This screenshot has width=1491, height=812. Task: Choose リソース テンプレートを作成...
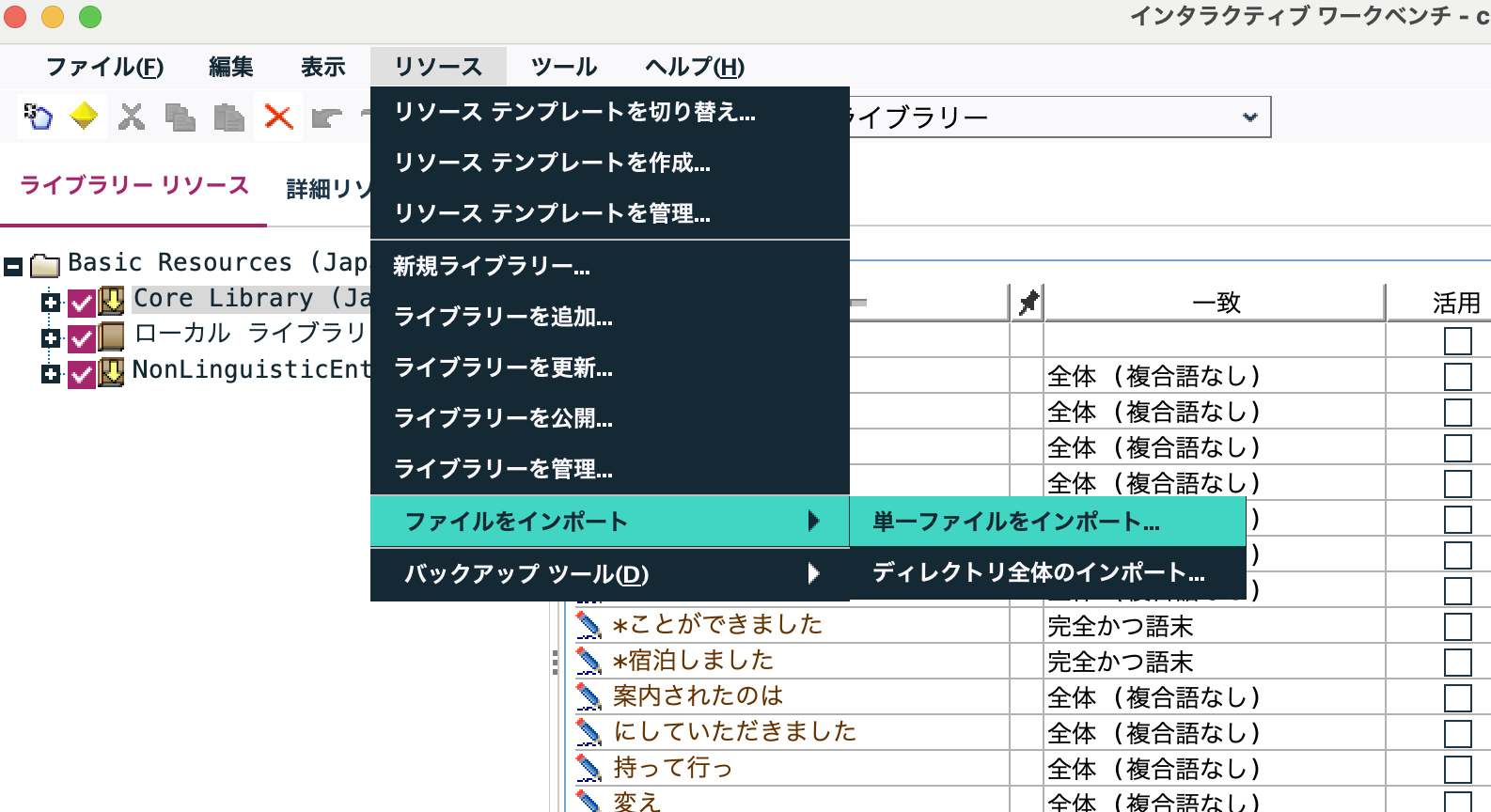(610, 163)
